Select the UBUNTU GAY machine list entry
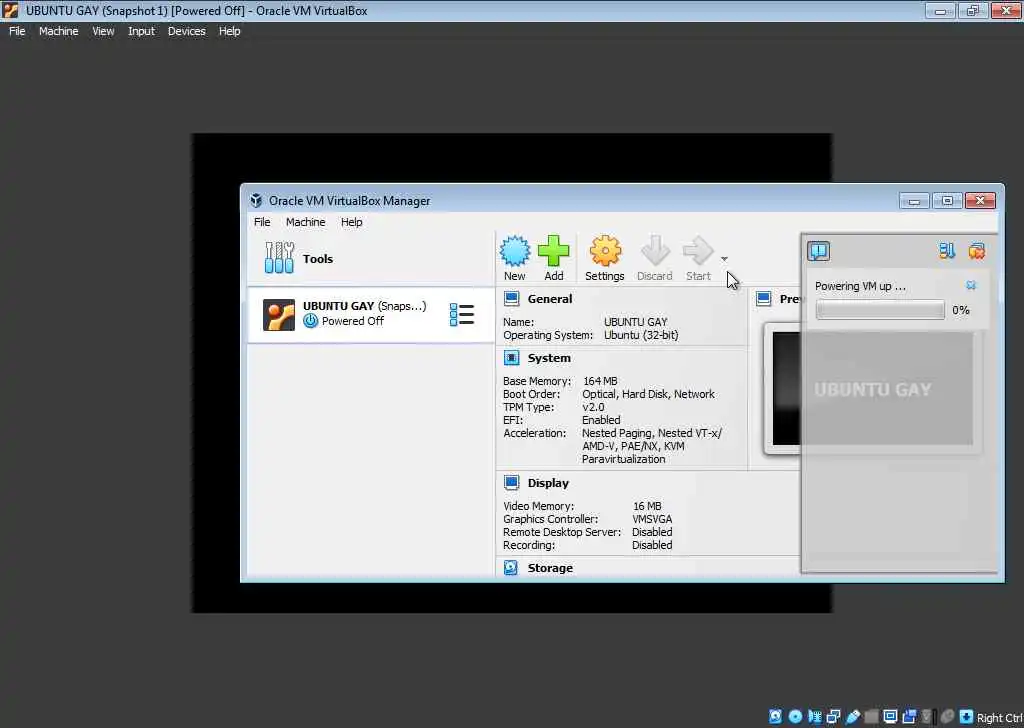1024x728 pixels. click(370, 315)
